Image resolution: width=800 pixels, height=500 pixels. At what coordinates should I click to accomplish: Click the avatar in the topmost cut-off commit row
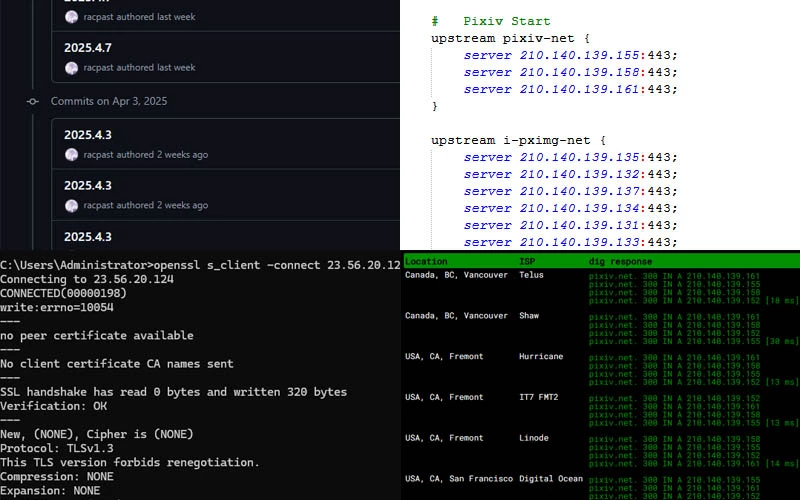coord(71,17)
